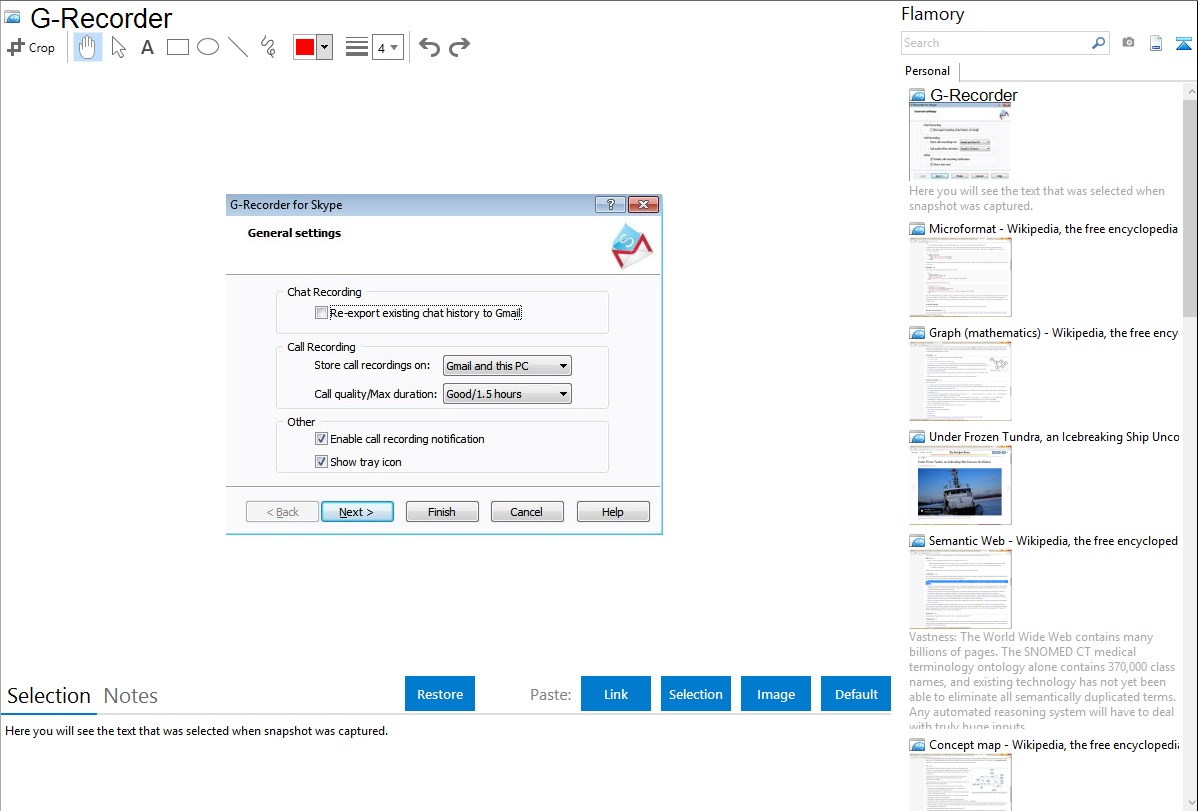Viewport: 1198px width, 811px height.
Task: Click the red color swatch
Action: (x=305, y=47)
